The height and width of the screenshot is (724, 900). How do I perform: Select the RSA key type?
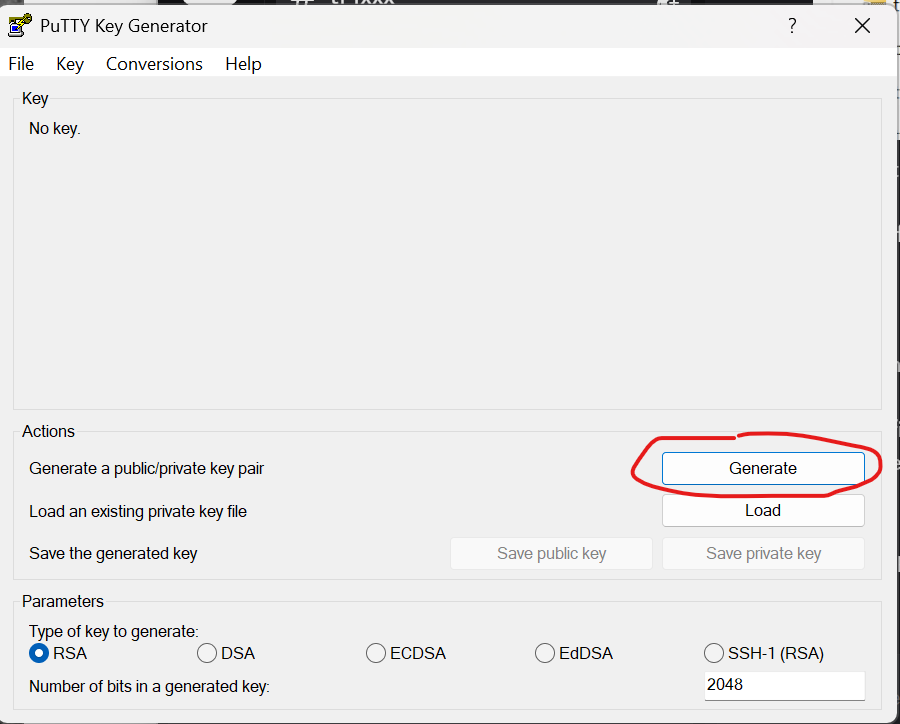coord(40,653)
